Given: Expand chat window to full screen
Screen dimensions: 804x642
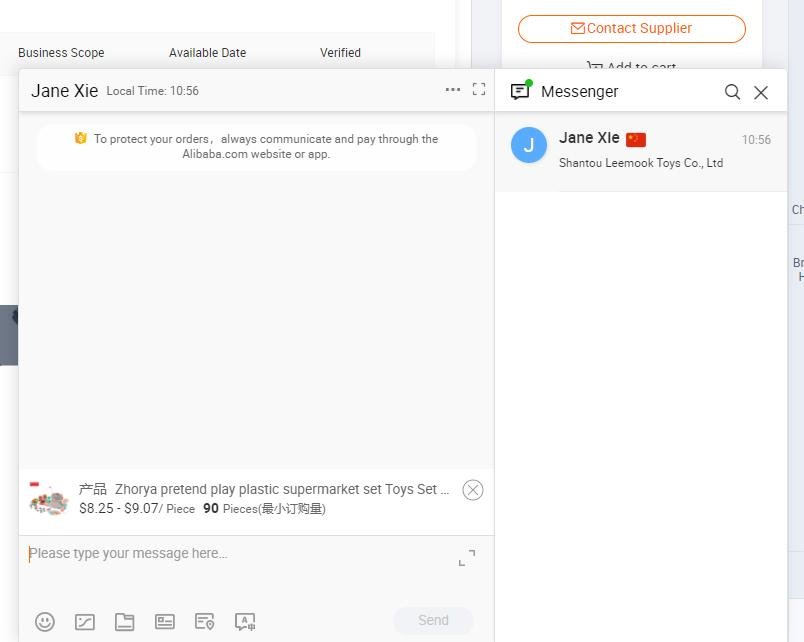Looking at the screenshot, I should (x=479, y=90).
